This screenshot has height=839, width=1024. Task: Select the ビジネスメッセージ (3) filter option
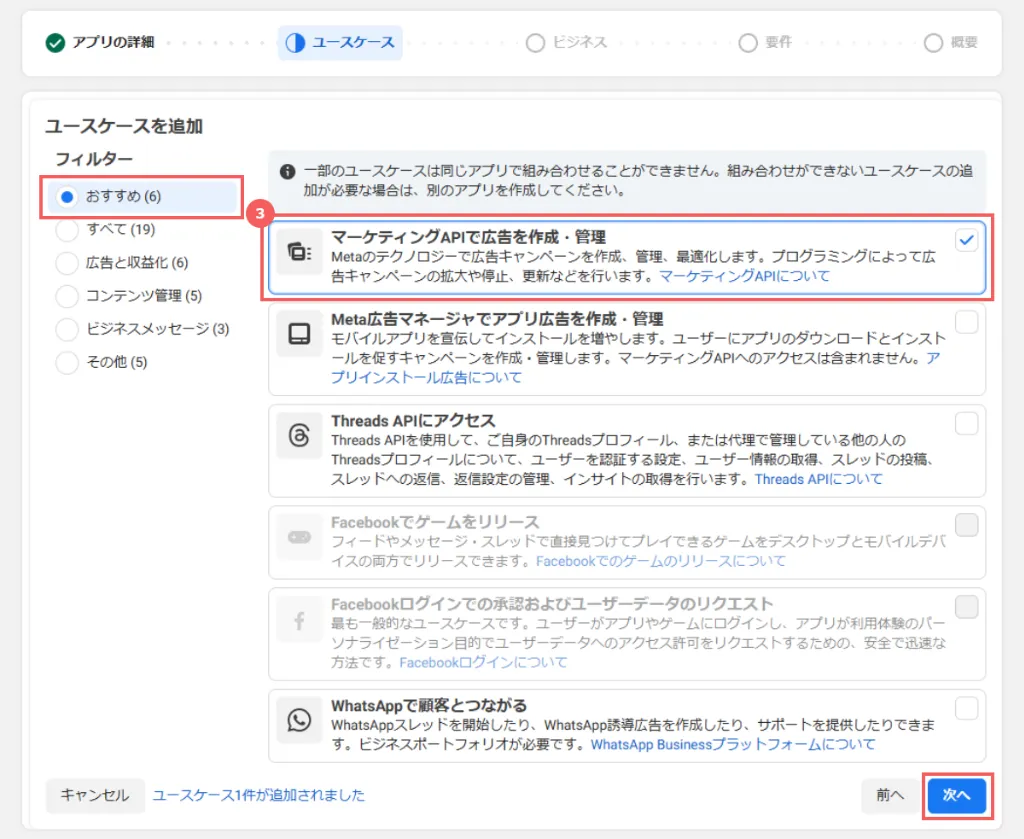point(67,329)
